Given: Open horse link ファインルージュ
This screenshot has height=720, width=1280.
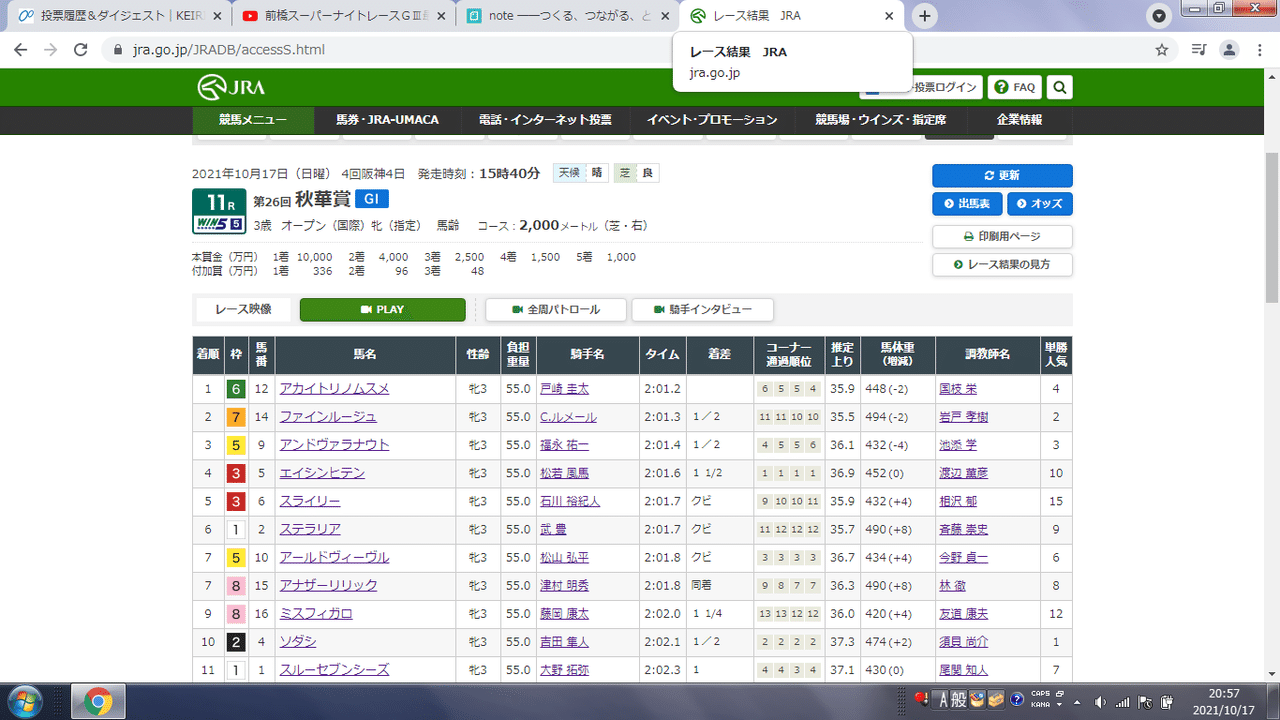Looking at the screenshot, I should [328, 417].
